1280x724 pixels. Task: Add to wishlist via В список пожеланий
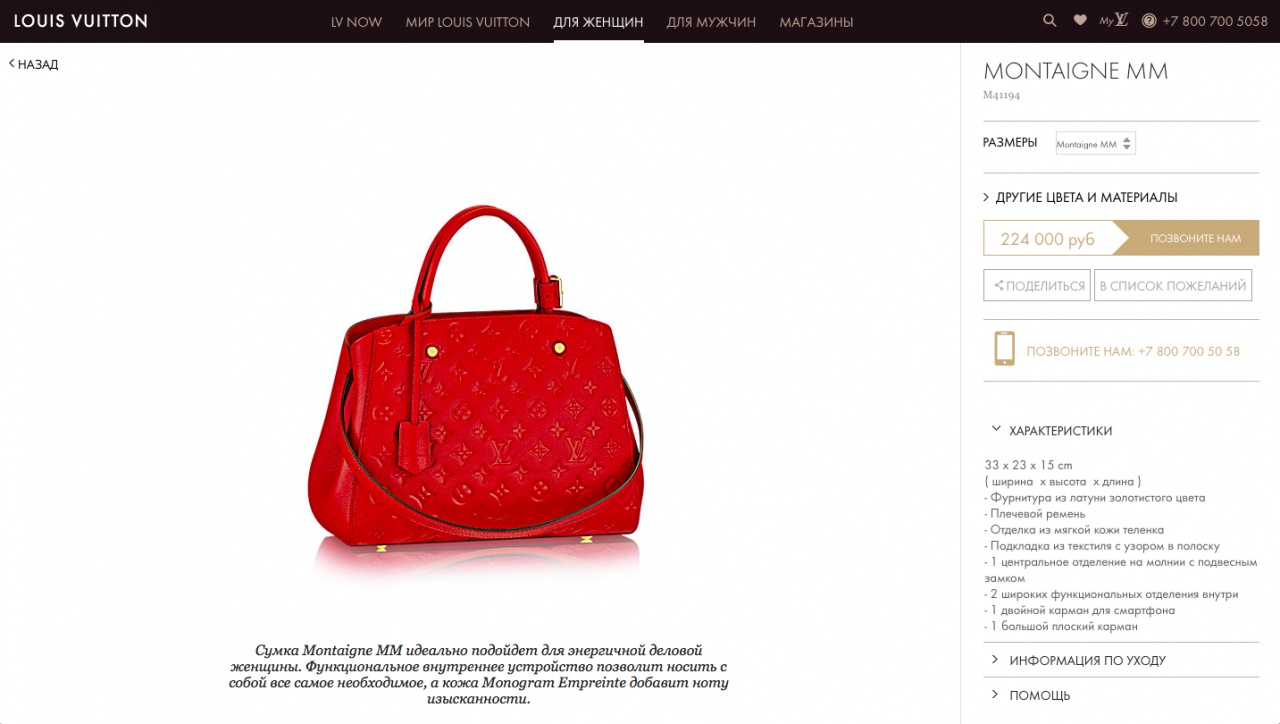tap(1173, 285)
